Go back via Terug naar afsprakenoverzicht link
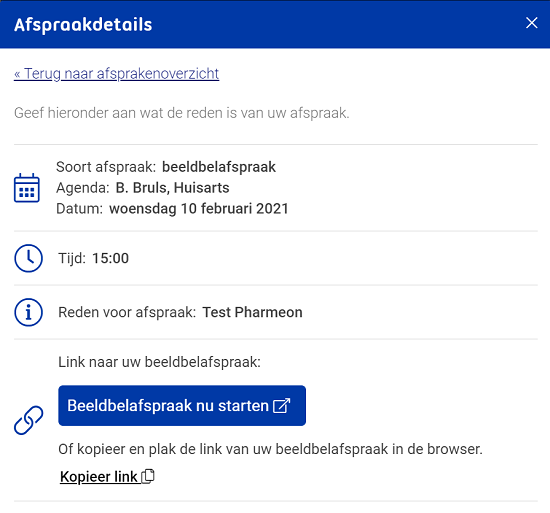The height and width of the screenshot is (513, 550). pyautogui.click(x=116, y=74)
